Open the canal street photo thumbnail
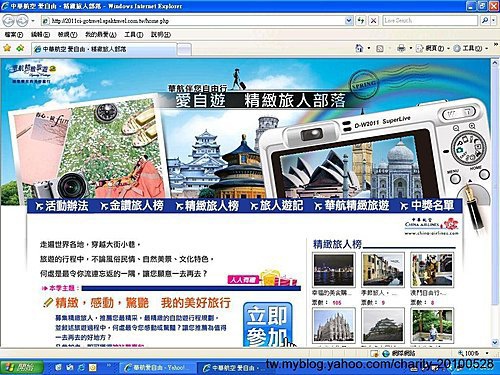Viewport: 500px width, 375px height. click(383, 270)
